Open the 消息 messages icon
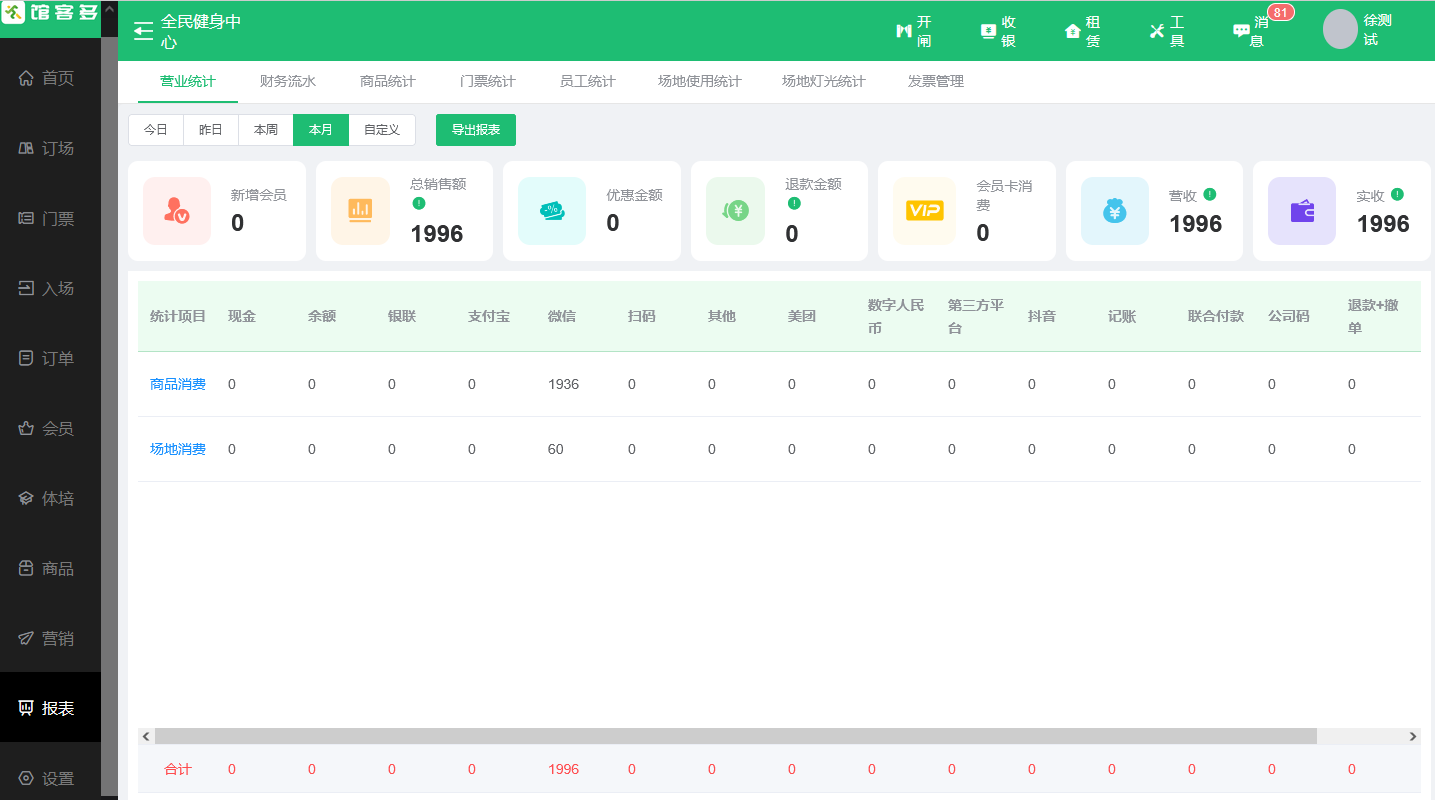The image size is (1435, 800). (x=1241, y=31)
